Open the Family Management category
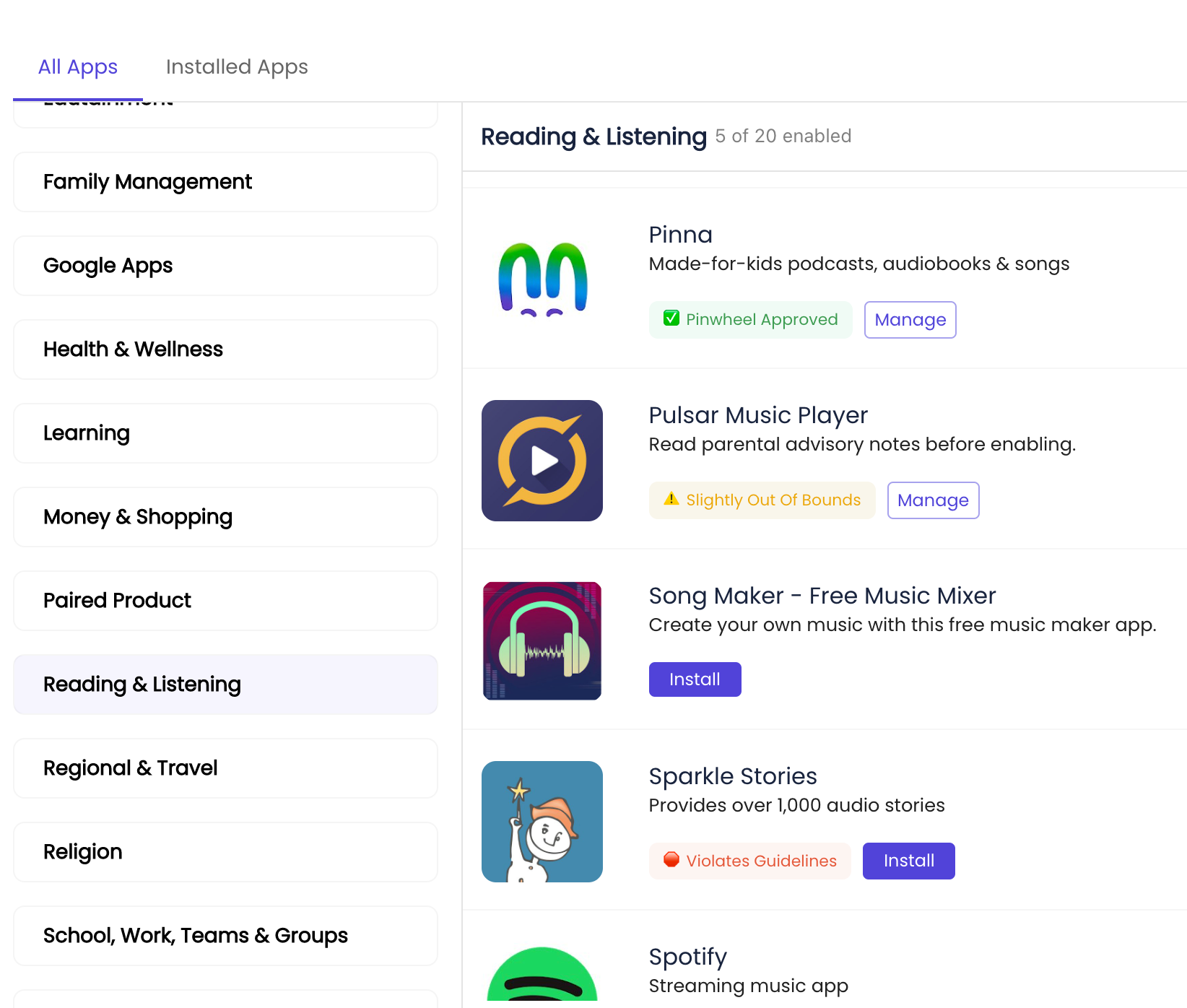Viewport: 1187px width, 1008px height. point(225,182)
